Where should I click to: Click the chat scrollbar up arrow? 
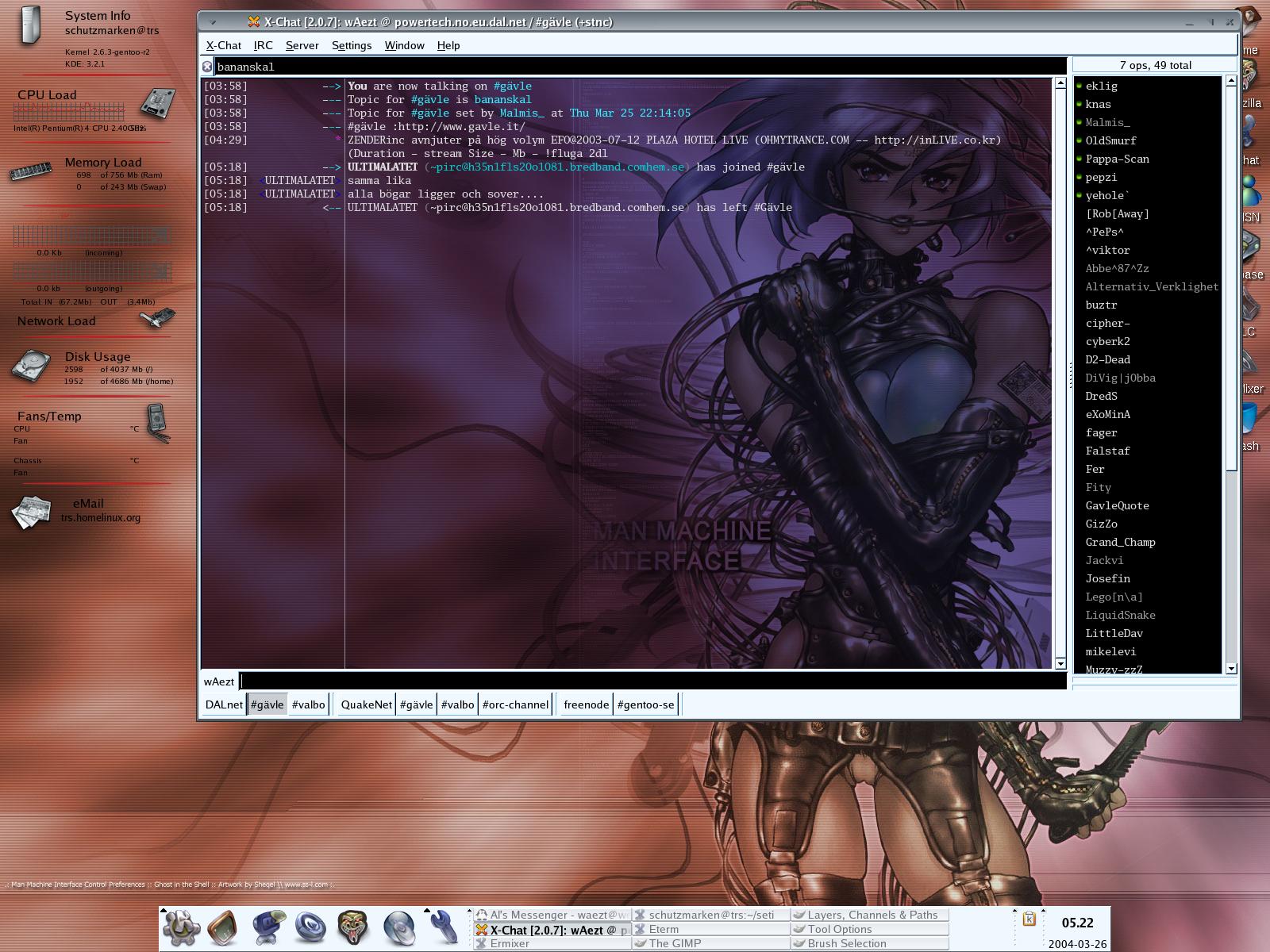coord(1060,83)
